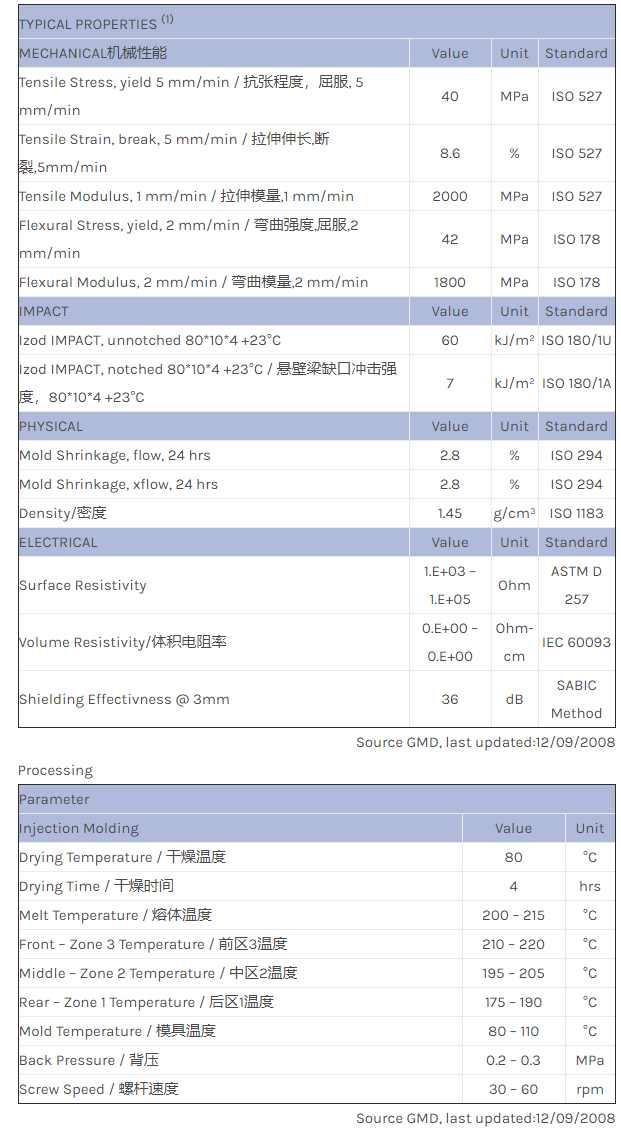The width and height of the screenshot is (621, 1147).
Task: Click the ISO 1183 standard cell
Action: click(x=576, y=513)
